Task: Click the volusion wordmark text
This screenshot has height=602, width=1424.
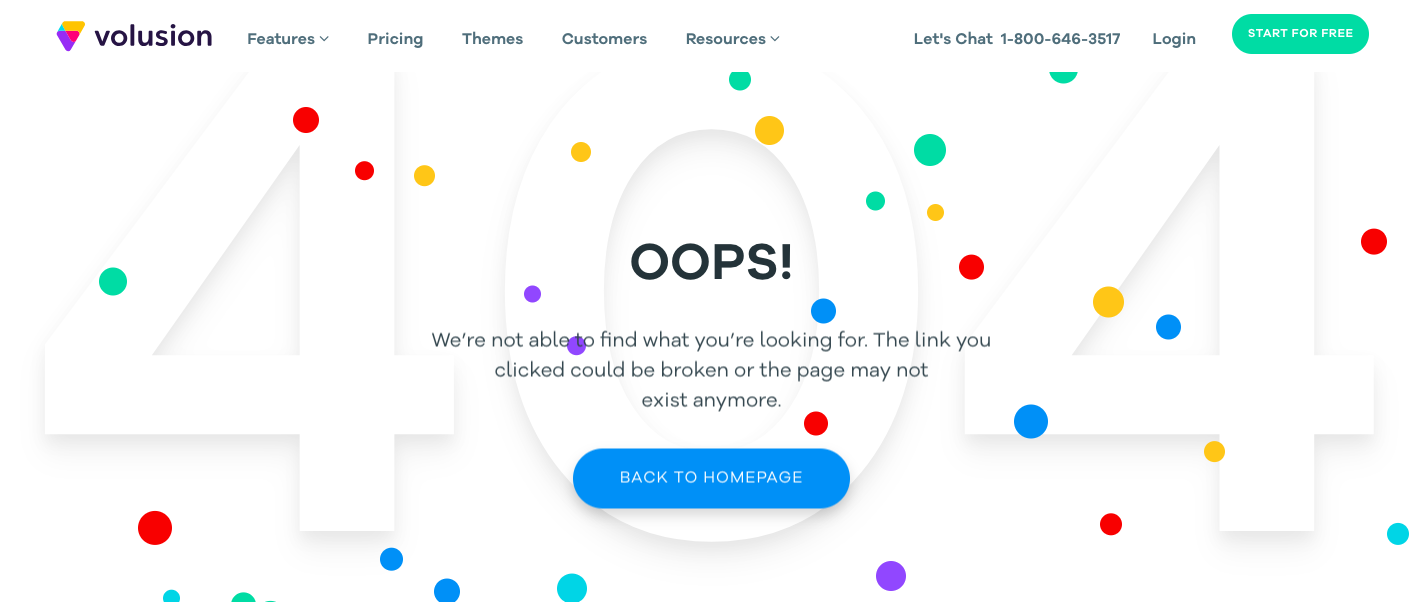Action: tap(153, 37)
